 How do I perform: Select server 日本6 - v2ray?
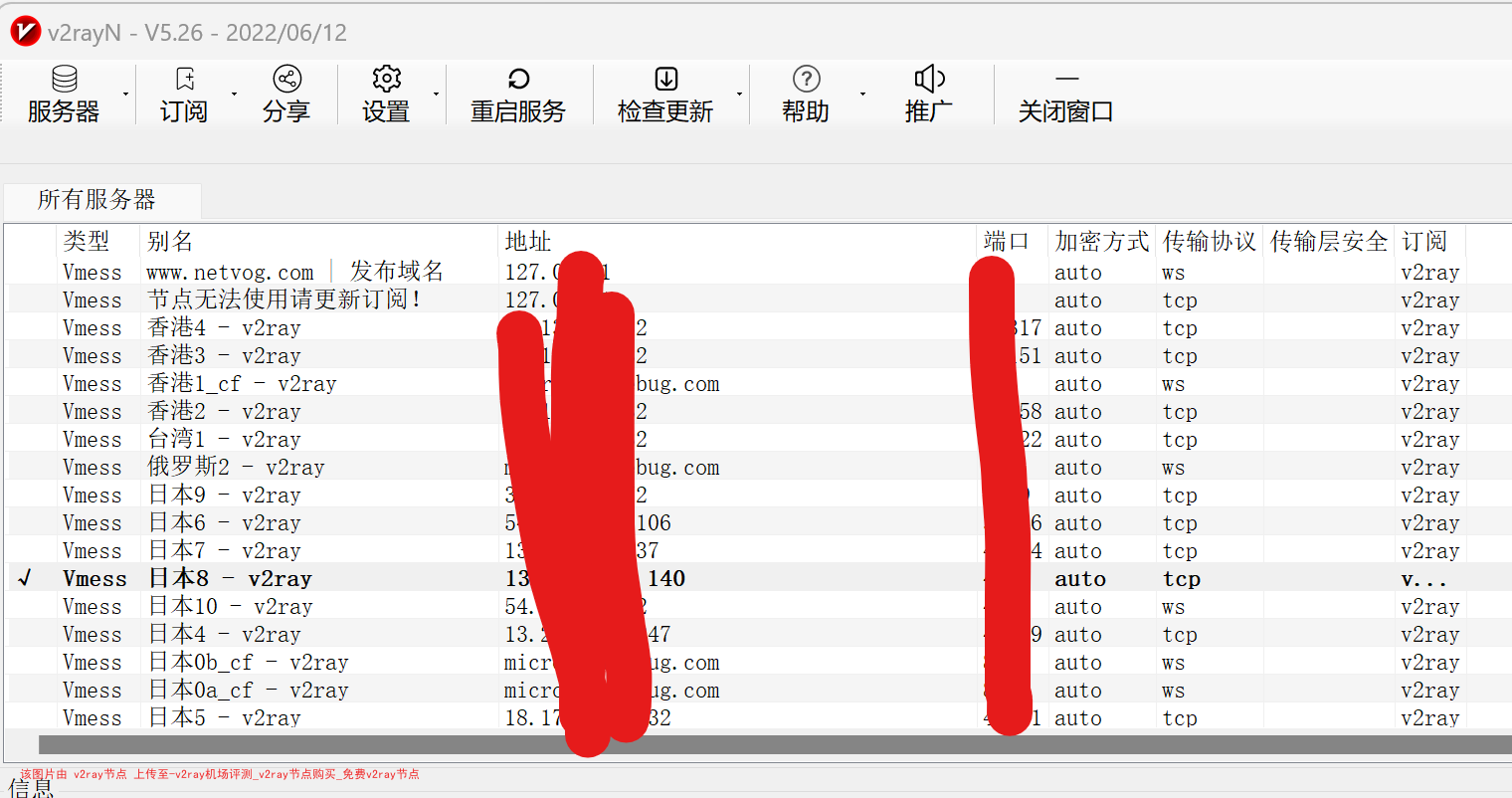760,522
